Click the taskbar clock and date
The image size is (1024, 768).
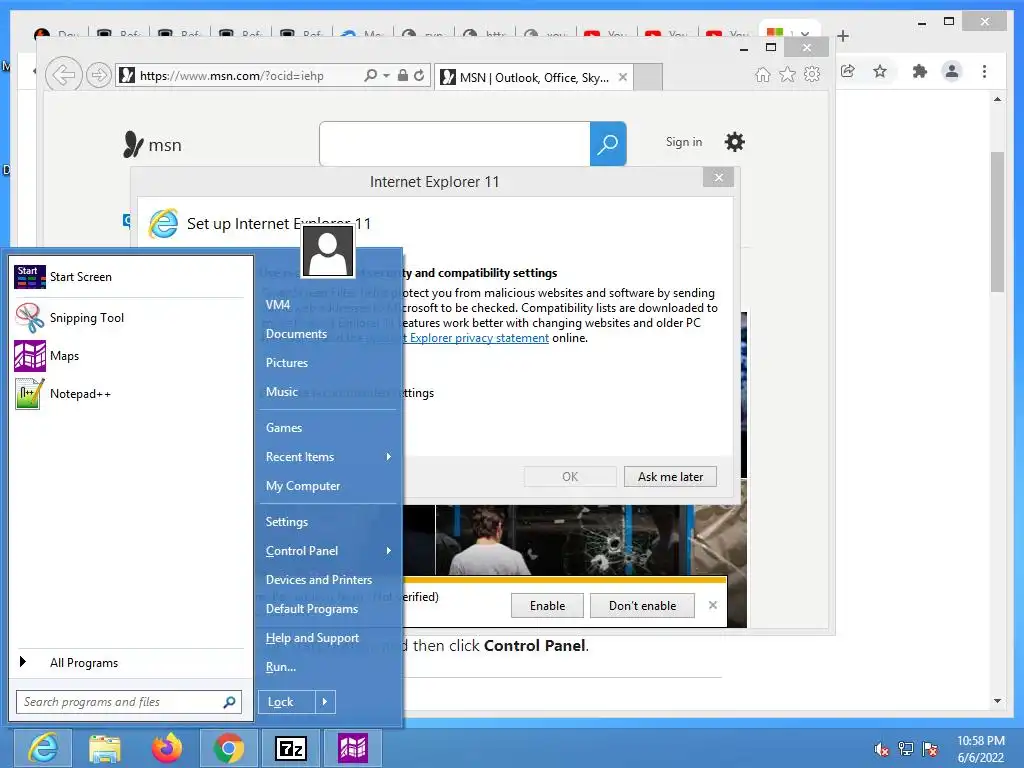980,749
